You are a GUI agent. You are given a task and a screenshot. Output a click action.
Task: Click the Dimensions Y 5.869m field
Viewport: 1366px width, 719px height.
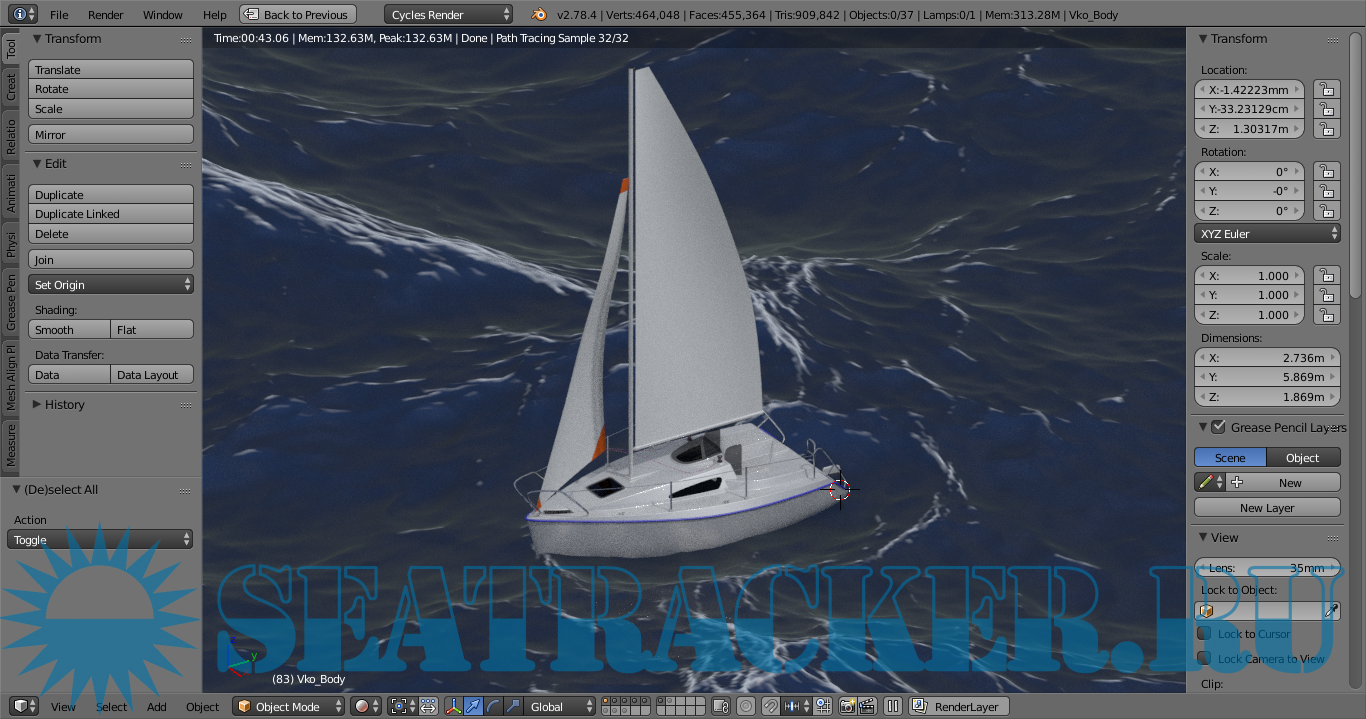click(x=1267, y=377)
